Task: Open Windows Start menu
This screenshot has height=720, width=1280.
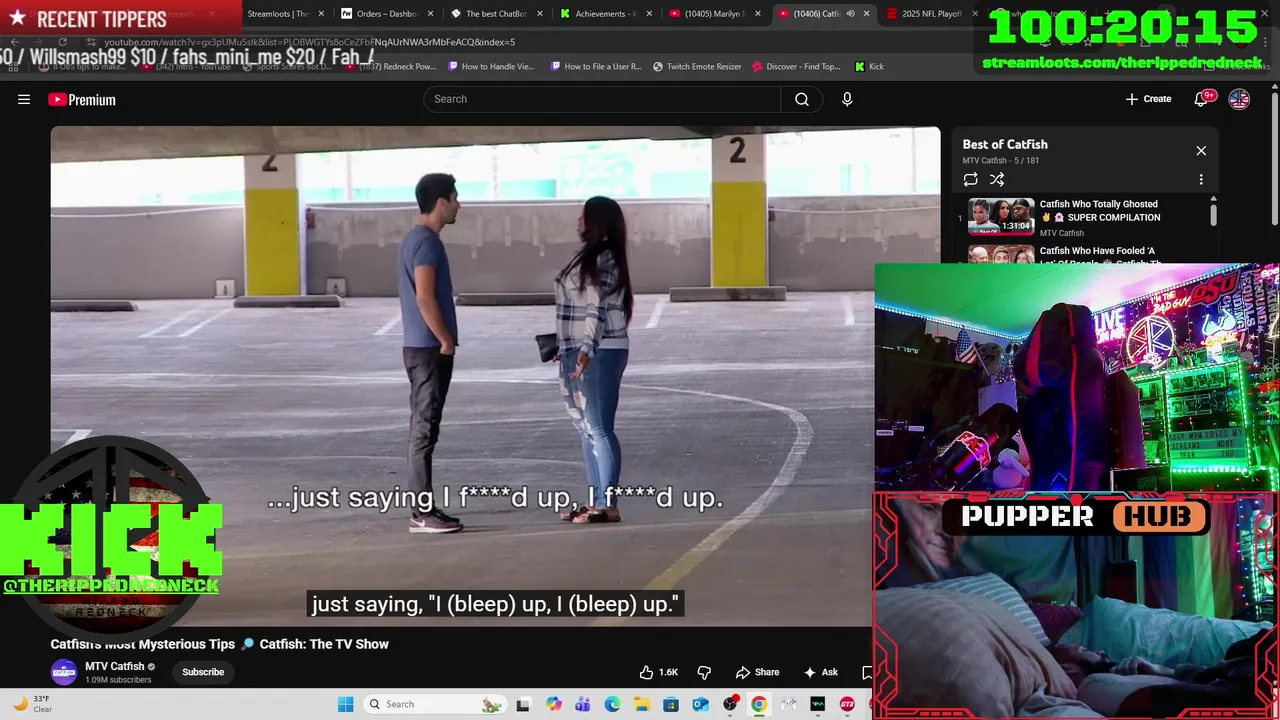Action: (x=345, y=704)
